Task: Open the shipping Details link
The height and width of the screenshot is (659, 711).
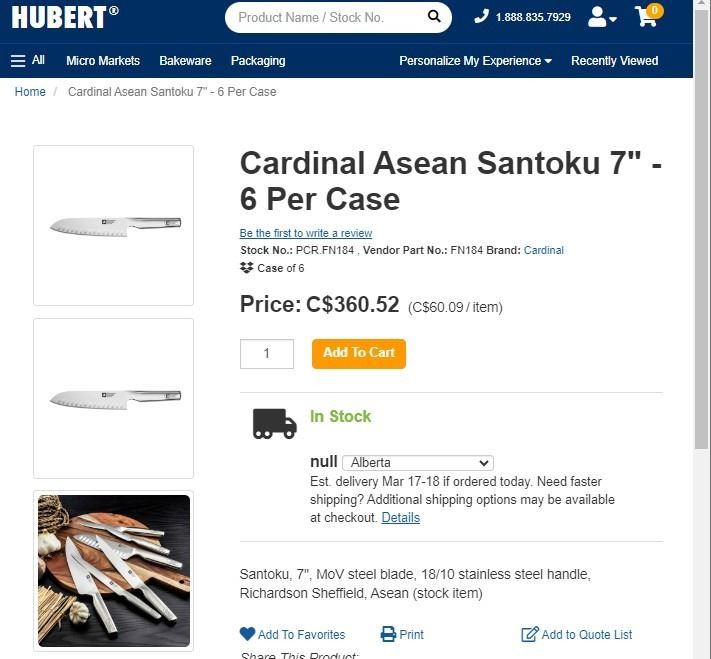Action: tap(401, 518)
